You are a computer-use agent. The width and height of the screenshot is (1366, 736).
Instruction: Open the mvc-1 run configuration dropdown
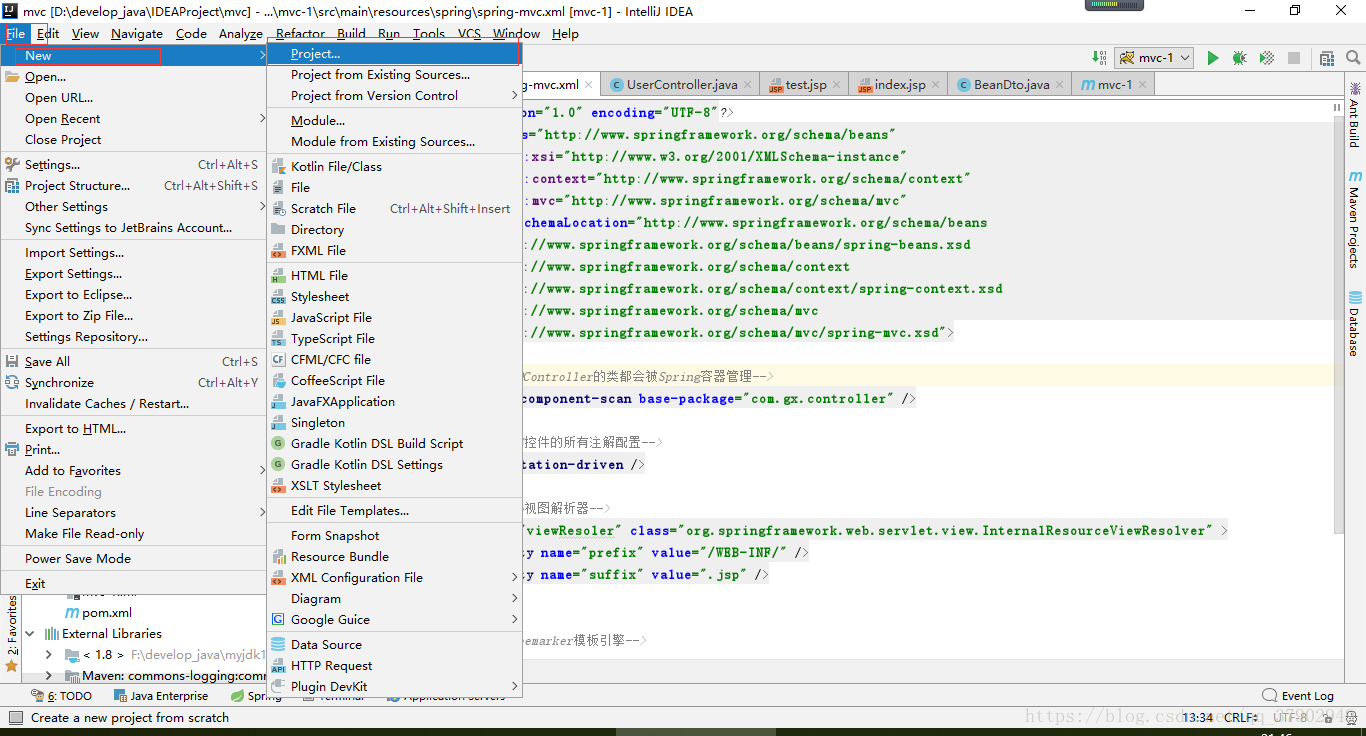(x=1154, y=58)
